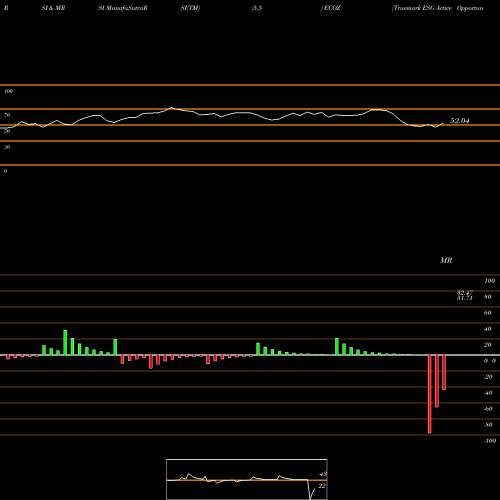Click the value 48 in mini chart
Screen dimensions: 500x500
(323, 474)
